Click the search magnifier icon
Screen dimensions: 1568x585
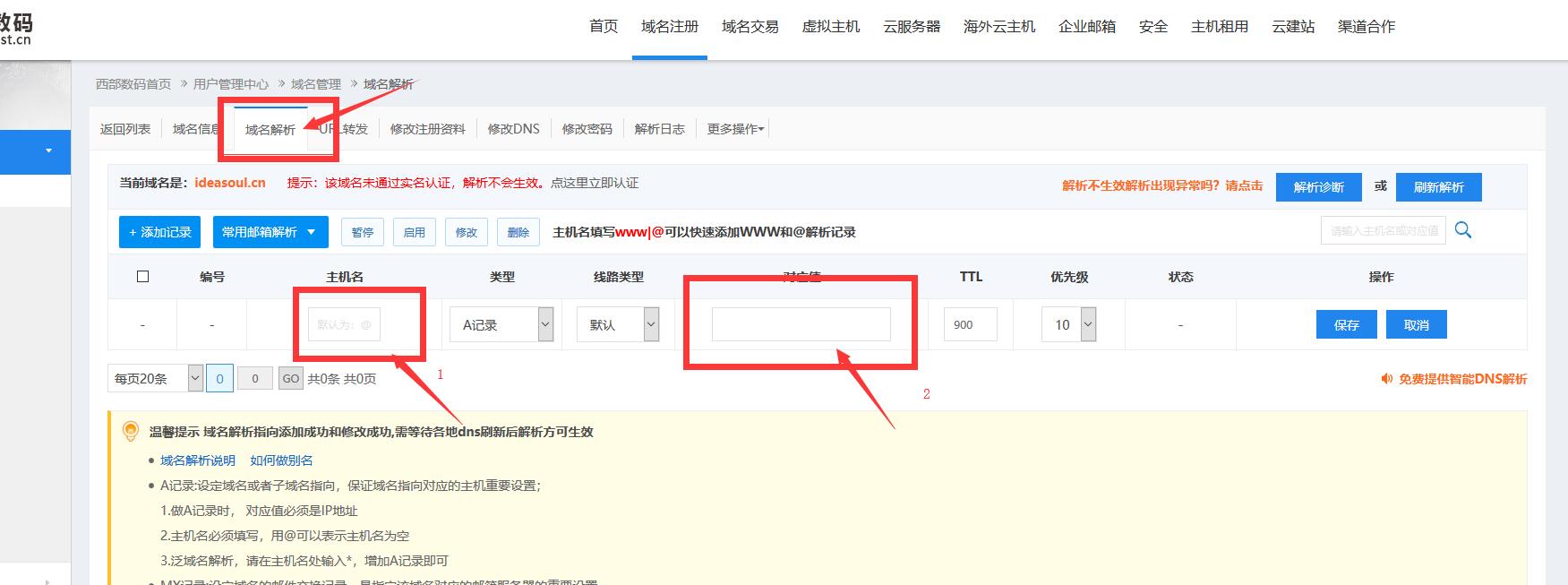[1463, 230]
